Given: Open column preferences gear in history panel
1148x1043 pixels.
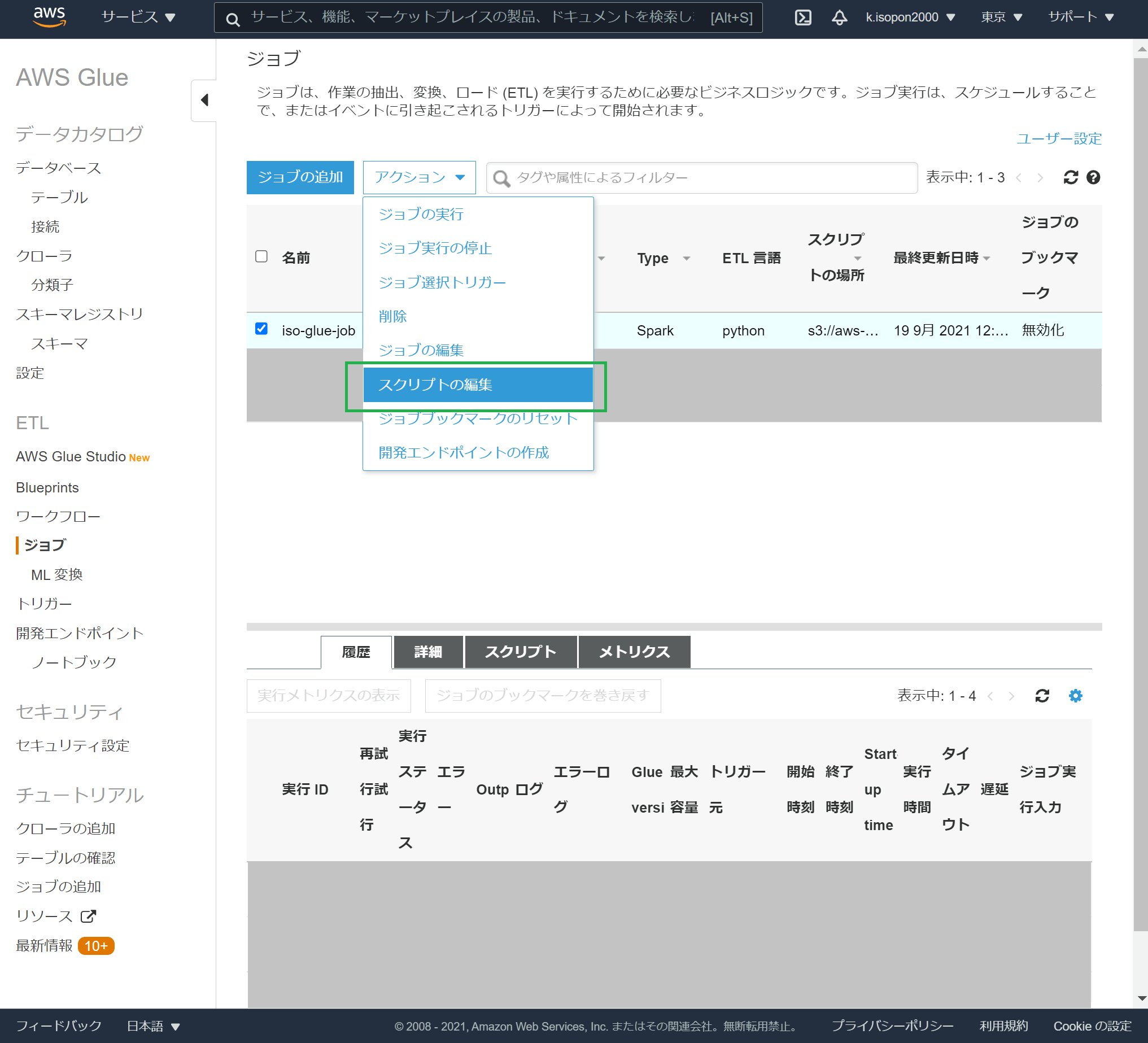Looking at the screenshot, I should [1075, 695].
